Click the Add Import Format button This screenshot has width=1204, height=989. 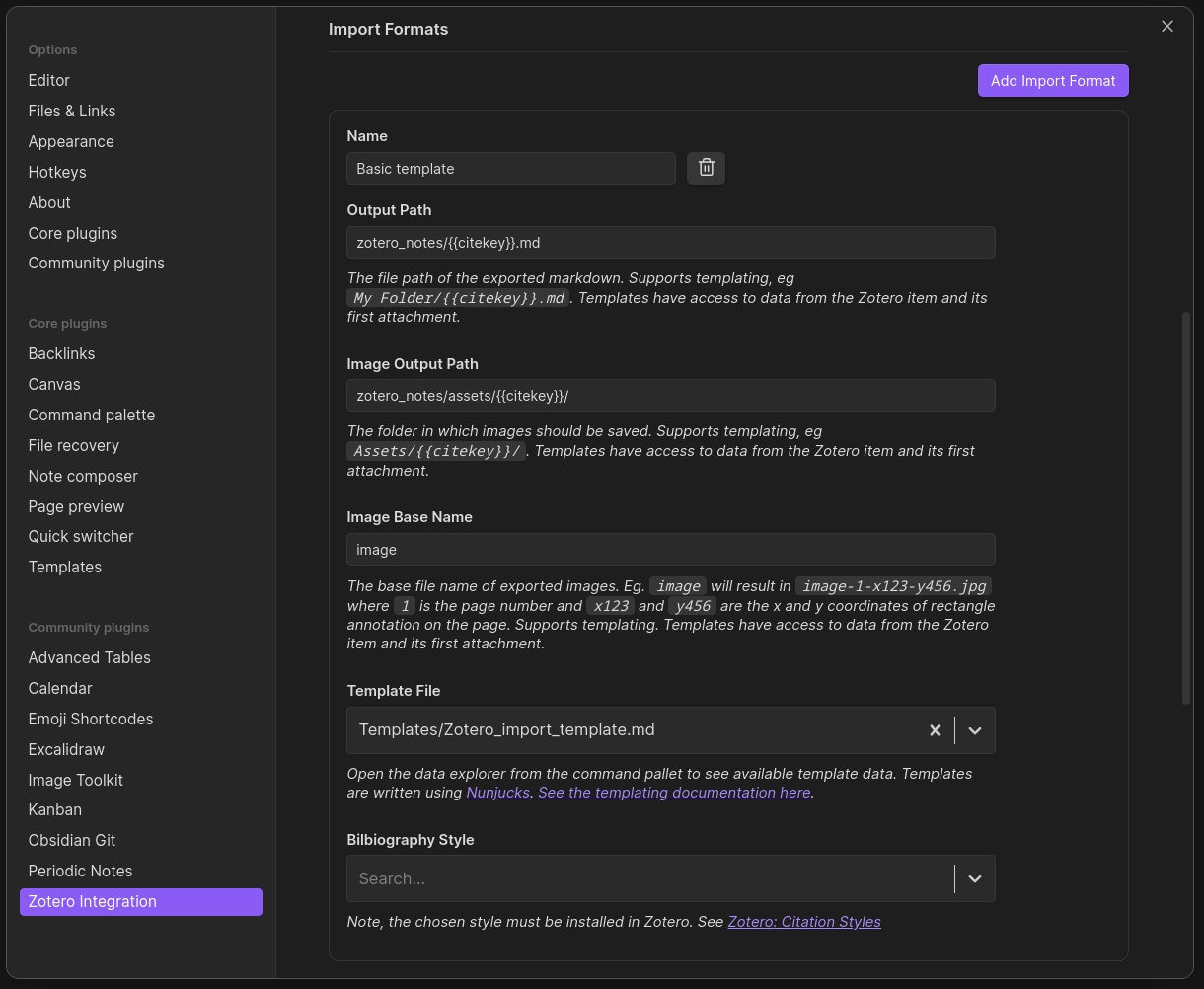1053,81
